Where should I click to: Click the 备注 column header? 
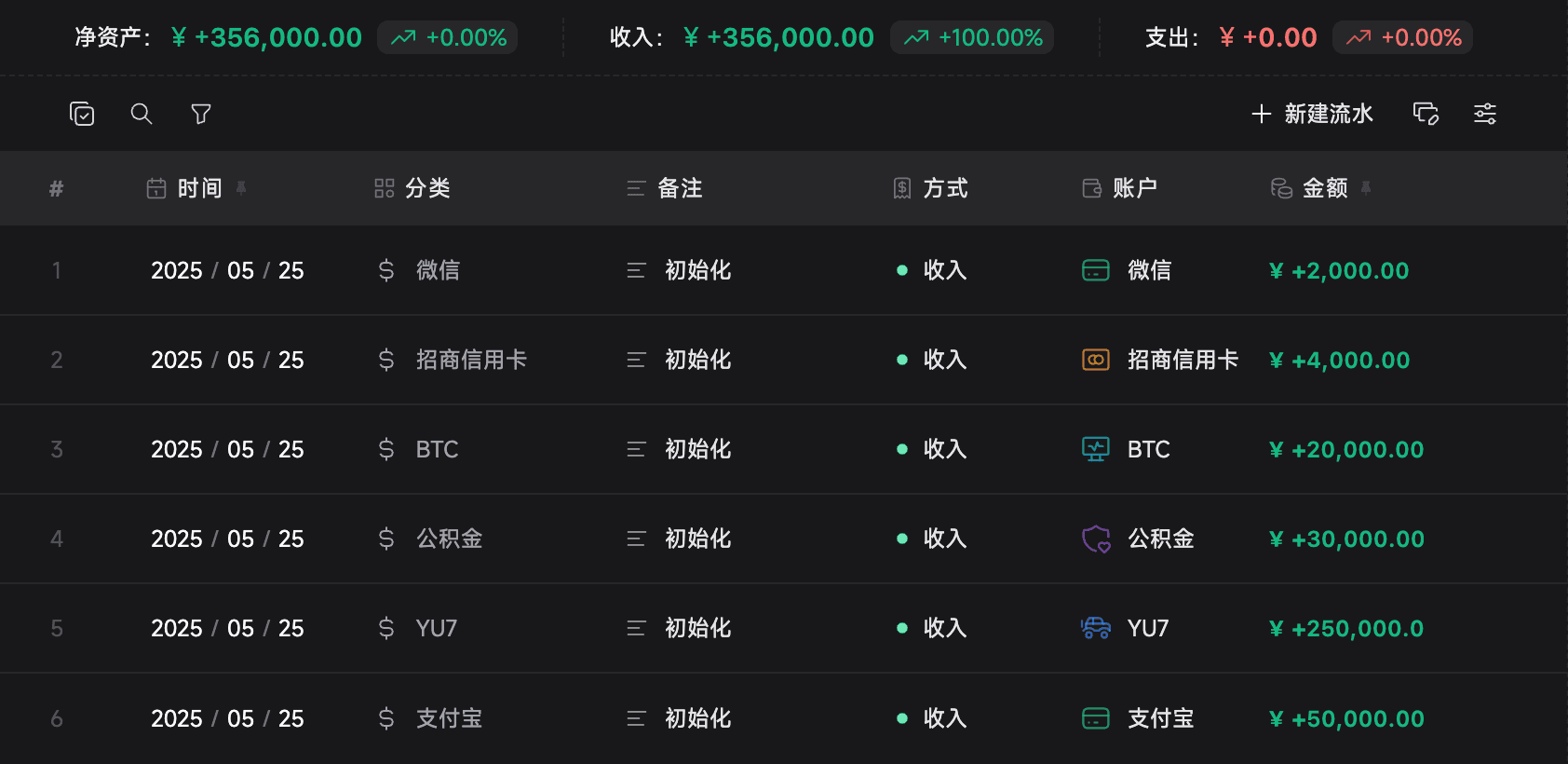tap(680, 188)
